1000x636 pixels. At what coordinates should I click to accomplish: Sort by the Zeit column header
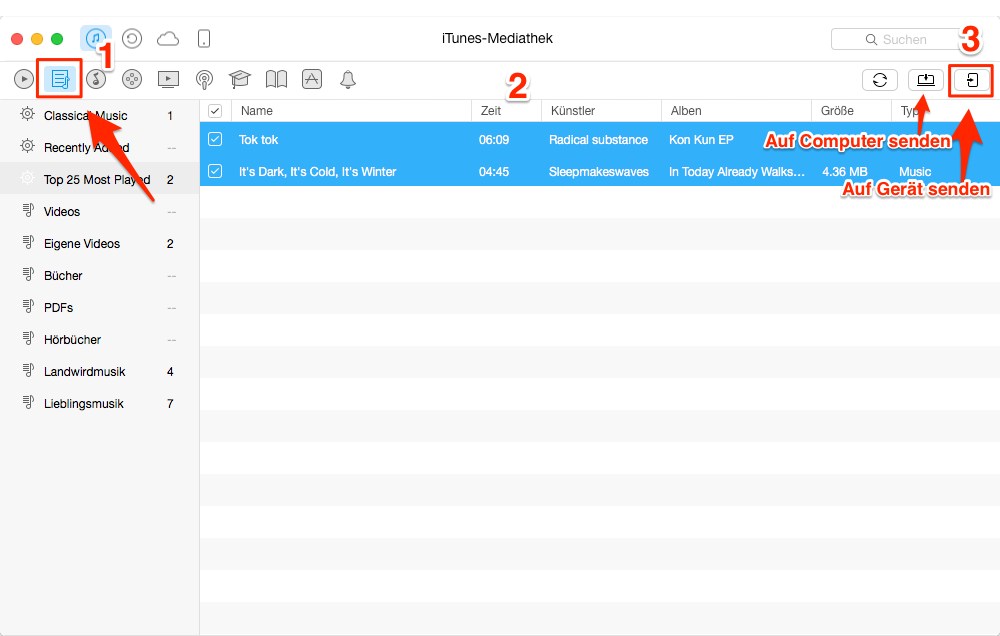506,111
